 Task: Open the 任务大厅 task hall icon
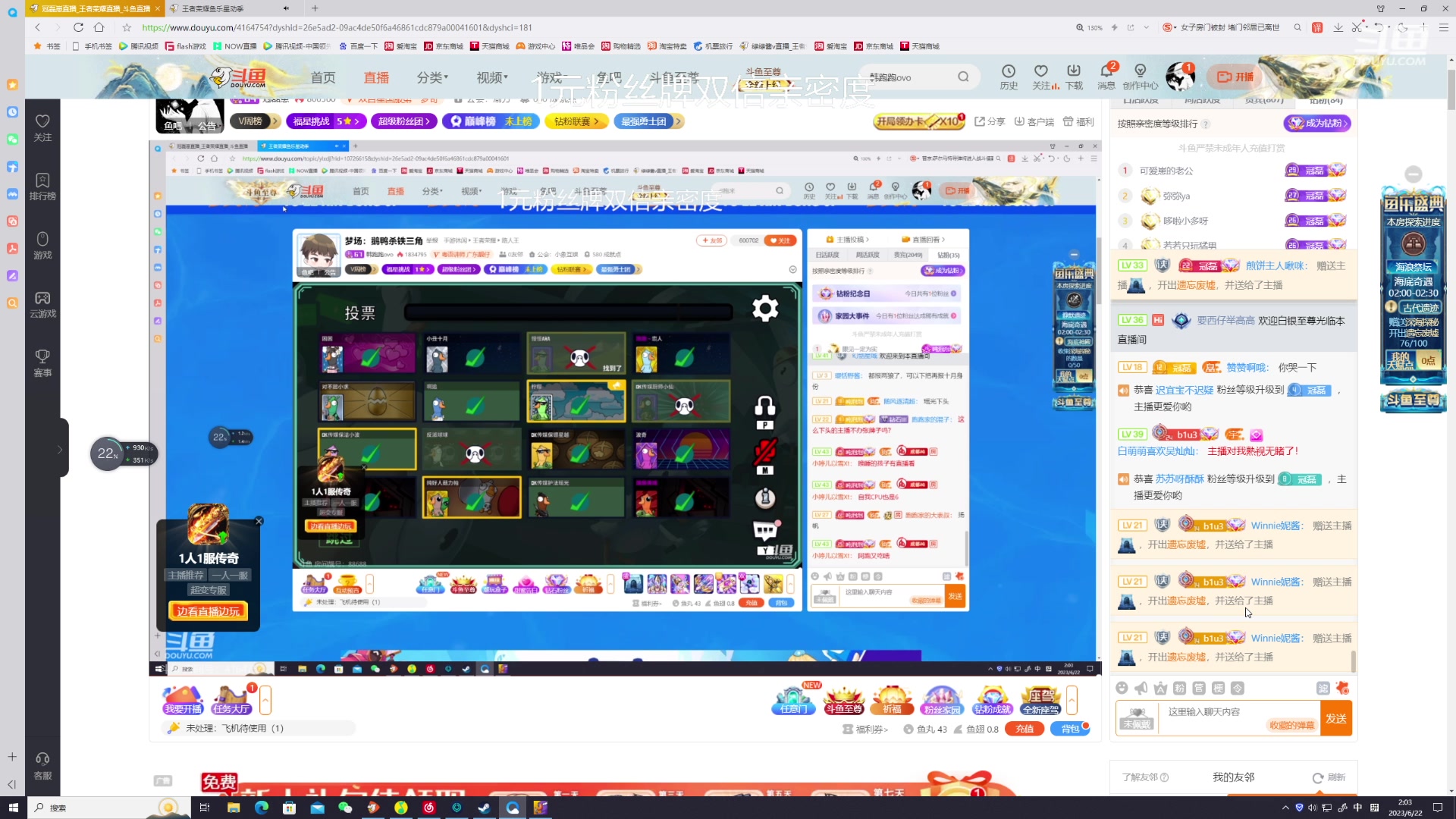[232, 700]
